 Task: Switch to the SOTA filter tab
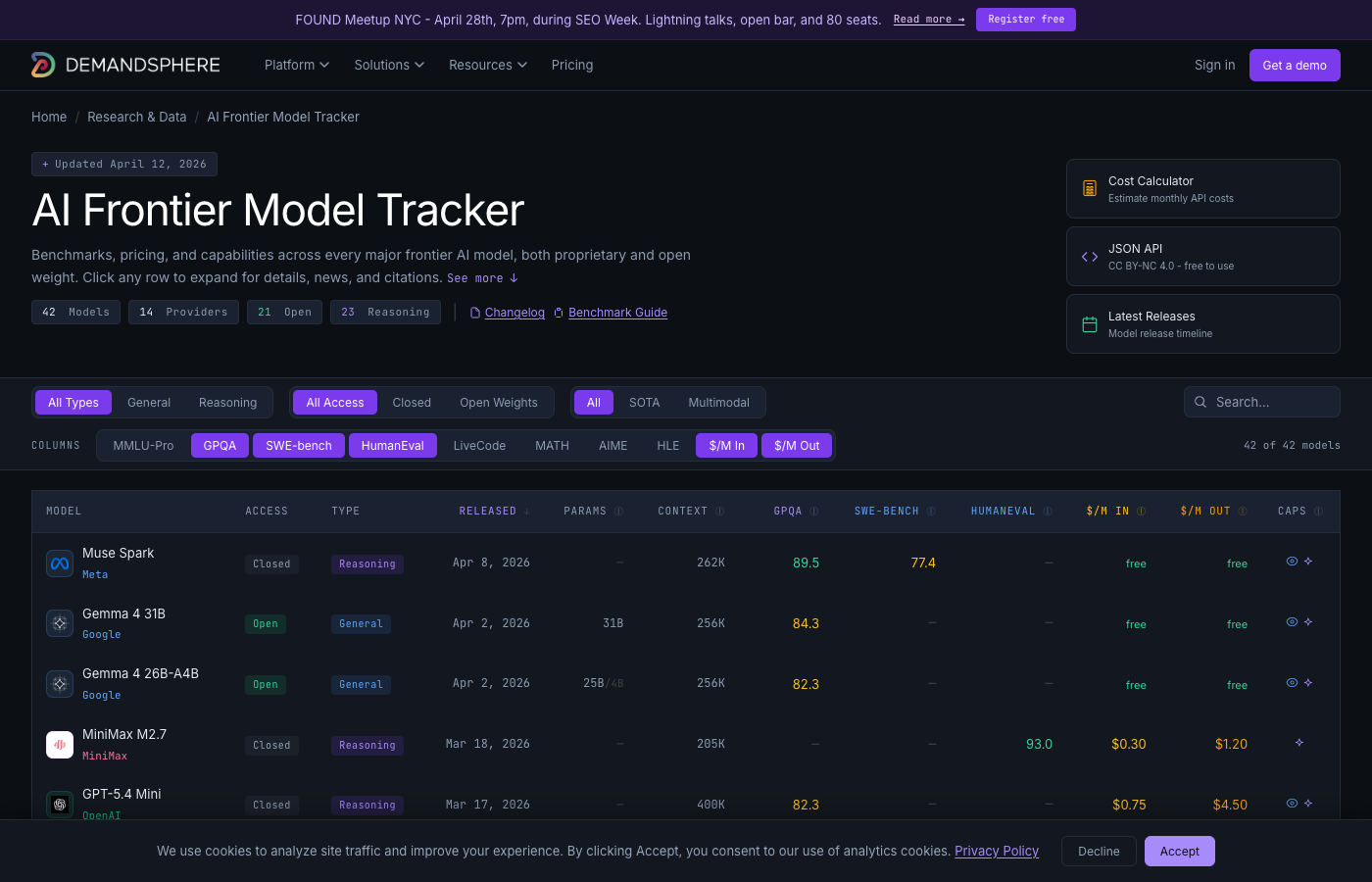pos(645,402)
